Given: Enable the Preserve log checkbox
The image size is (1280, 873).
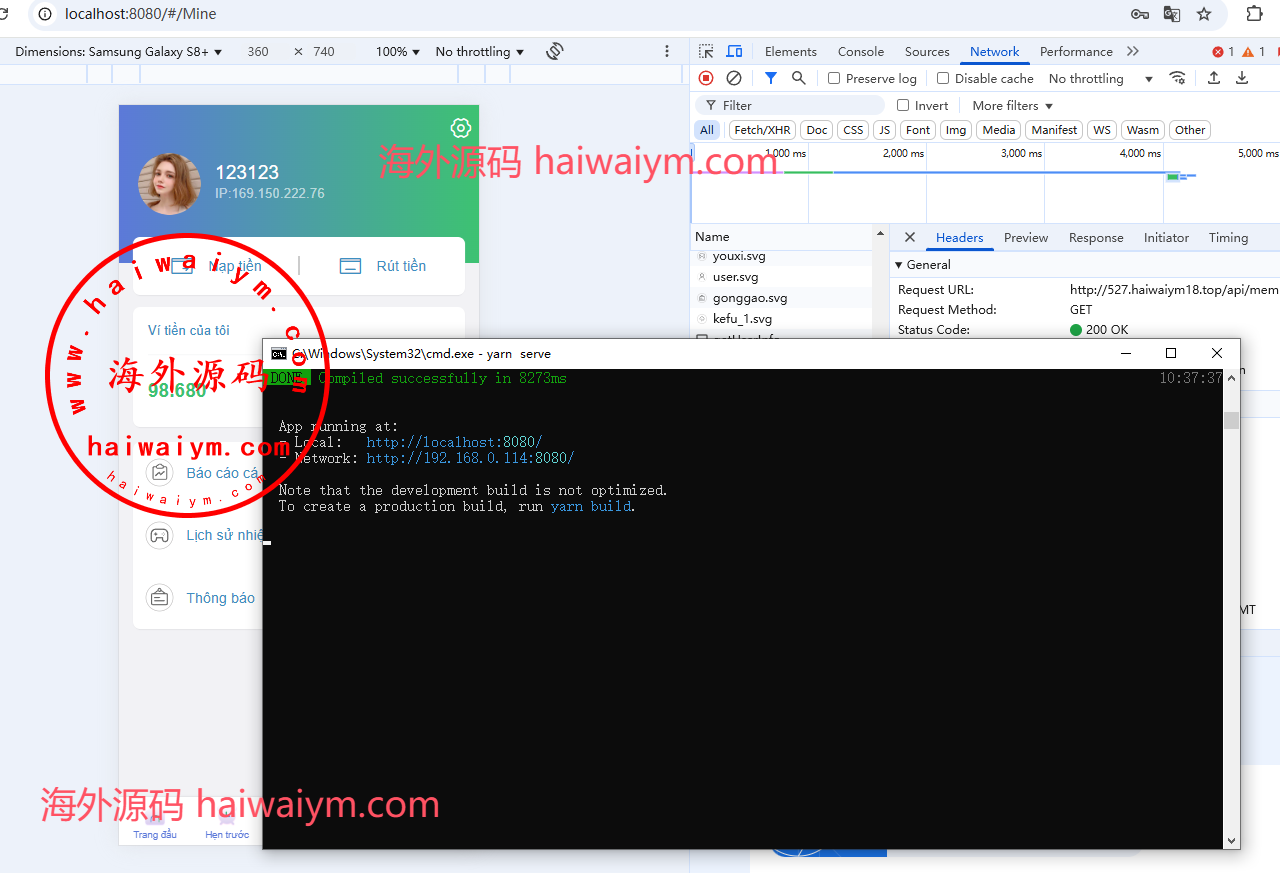Looking at the screenshot, I should (834, 79).
